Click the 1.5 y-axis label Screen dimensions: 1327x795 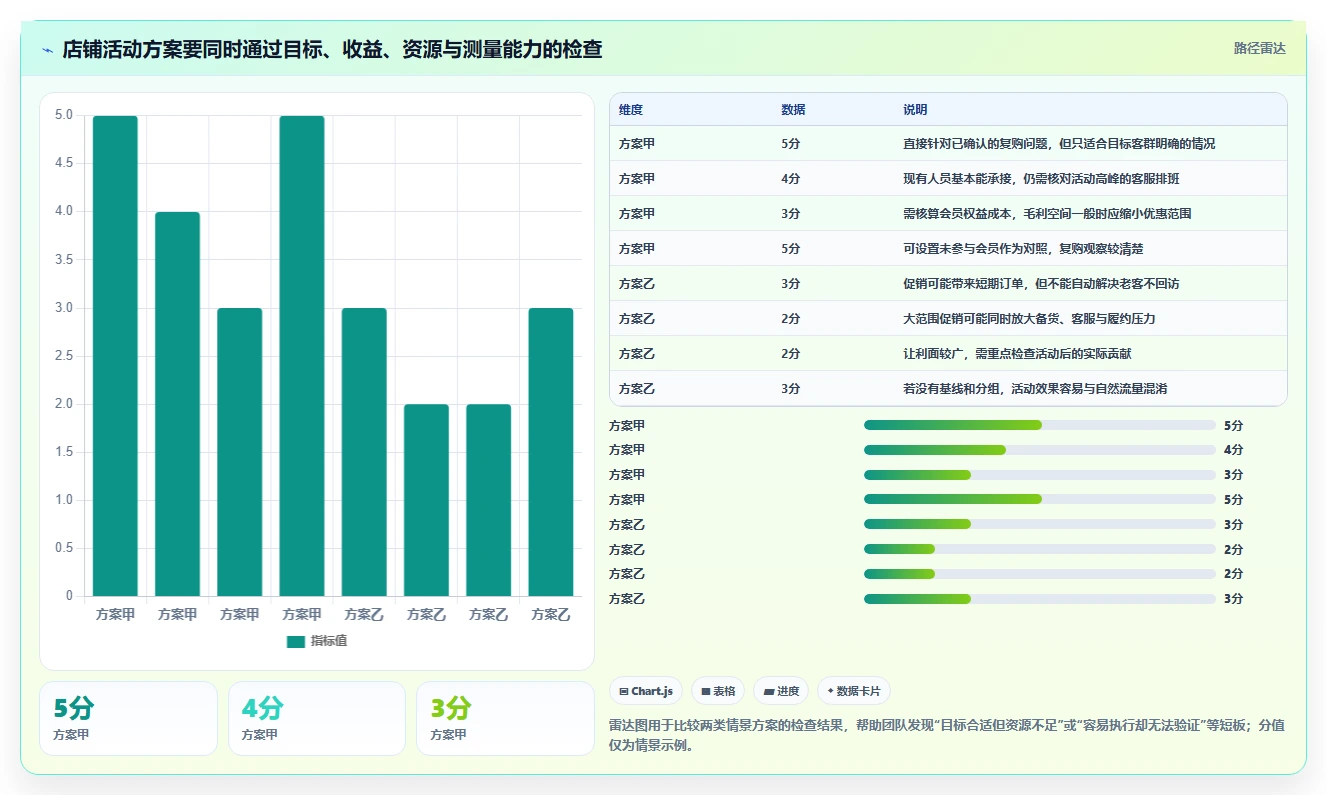pyautogui.click(x=63, y=452)
